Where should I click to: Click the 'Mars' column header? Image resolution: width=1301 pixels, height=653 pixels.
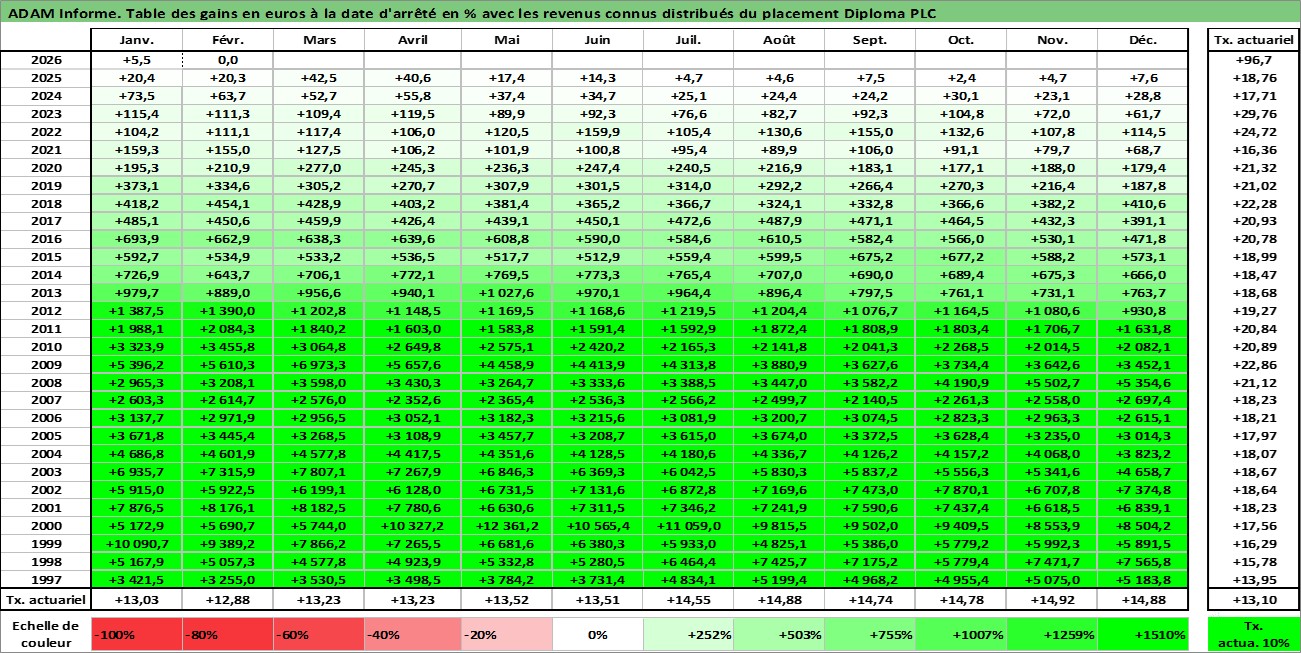click(319, 40)
